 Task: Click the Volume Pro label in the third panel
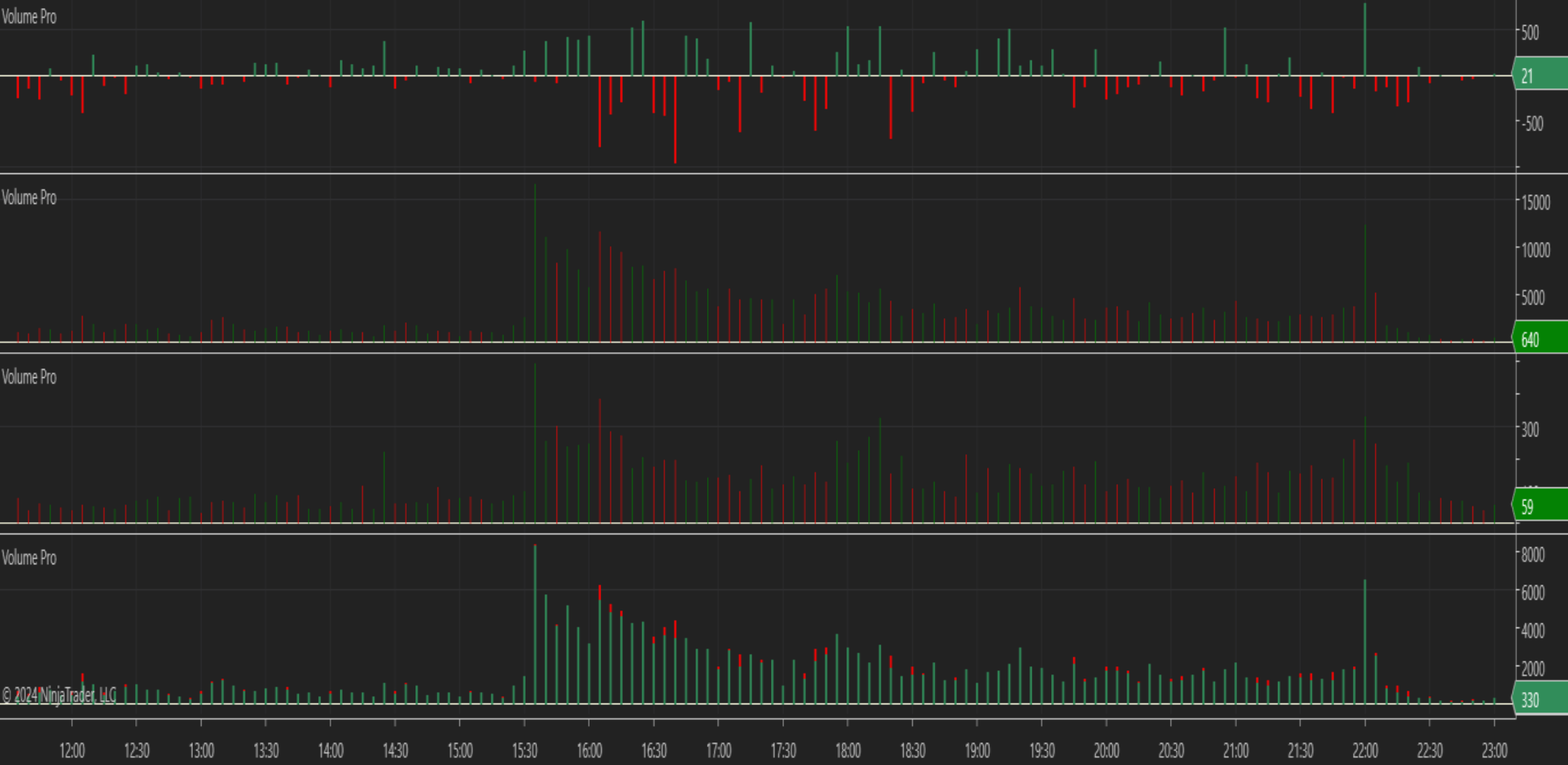click(x=29, y=376)
